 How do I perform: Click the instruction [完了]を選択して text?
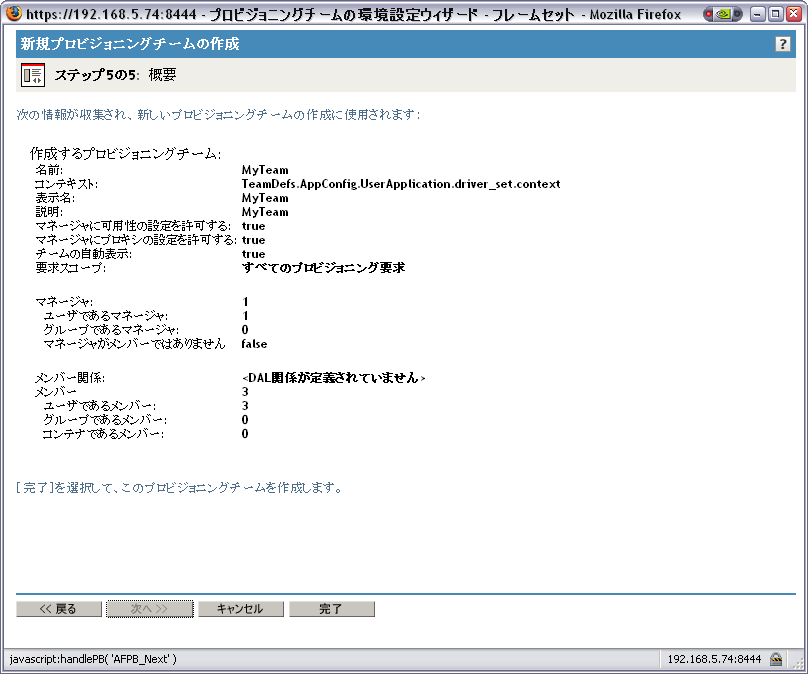point(179,487)
